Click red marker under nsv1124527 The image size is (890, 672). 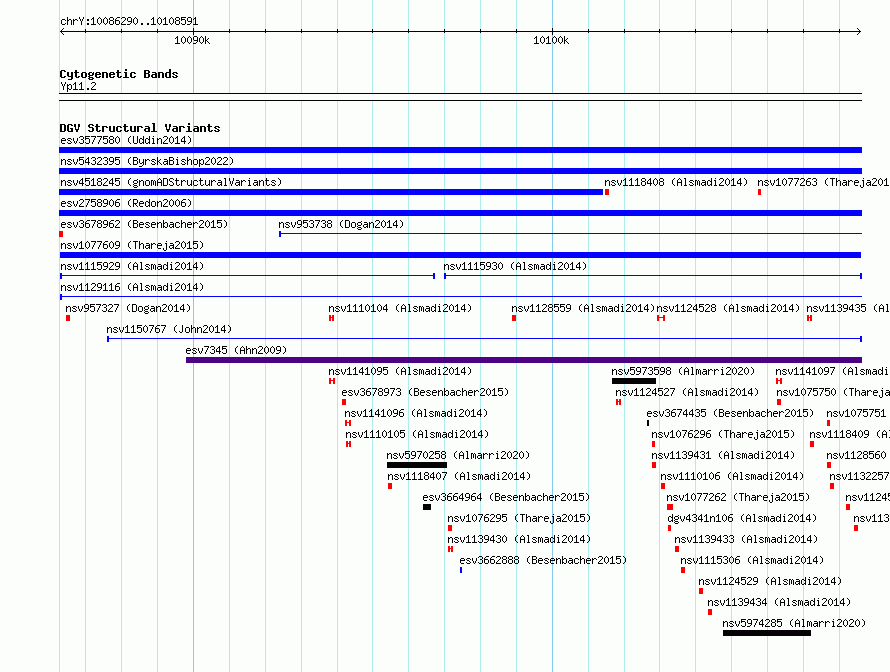pos(618,402)
